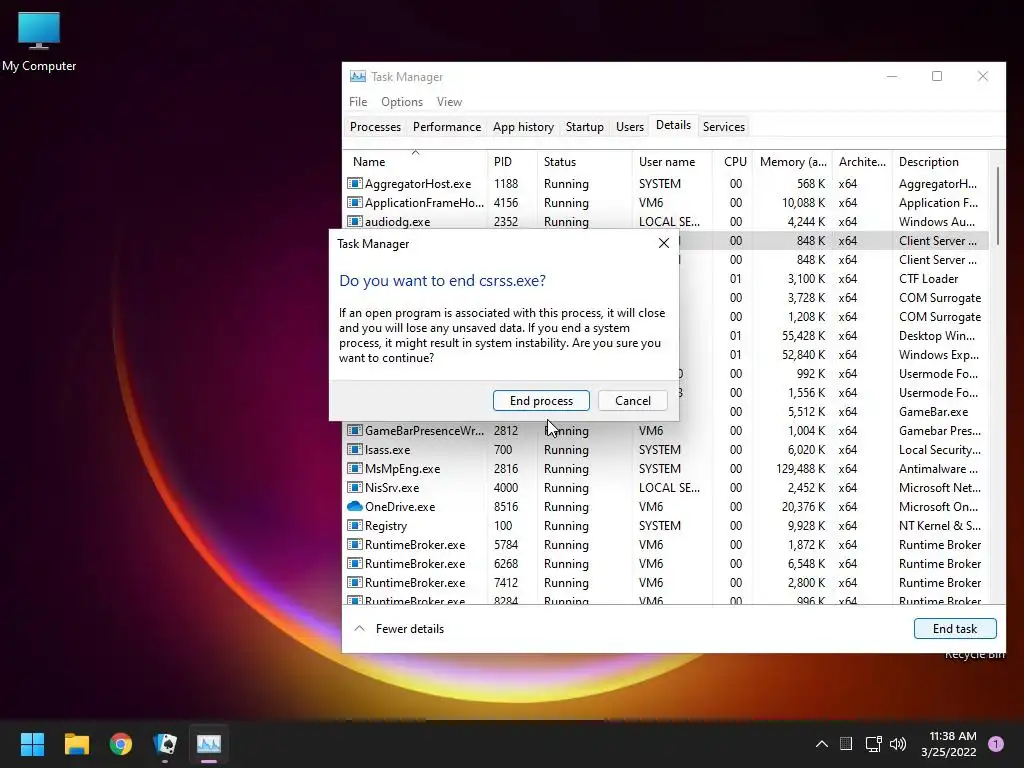The image size is (1024, 768).
Task: Open the Options menu
Action: coord(402,102)
